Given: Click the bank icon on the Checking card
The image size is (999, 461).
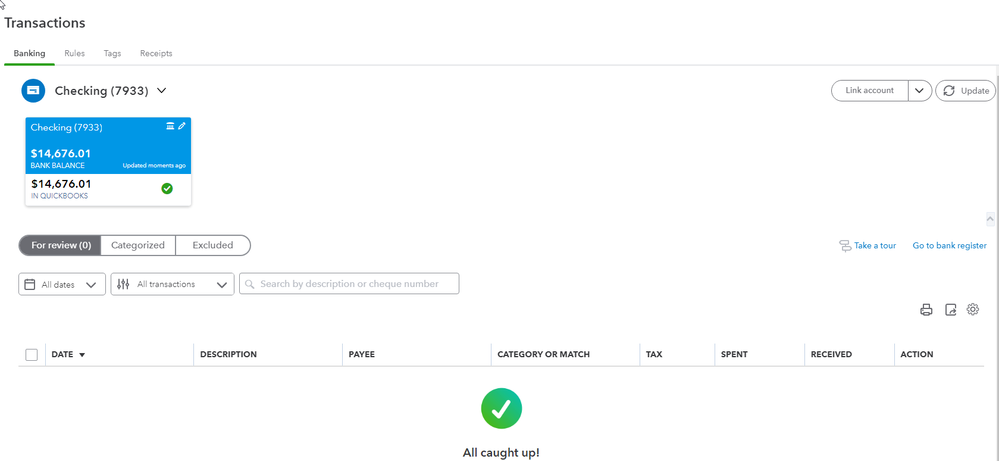Looking at the screenshot, I should 170,126.
